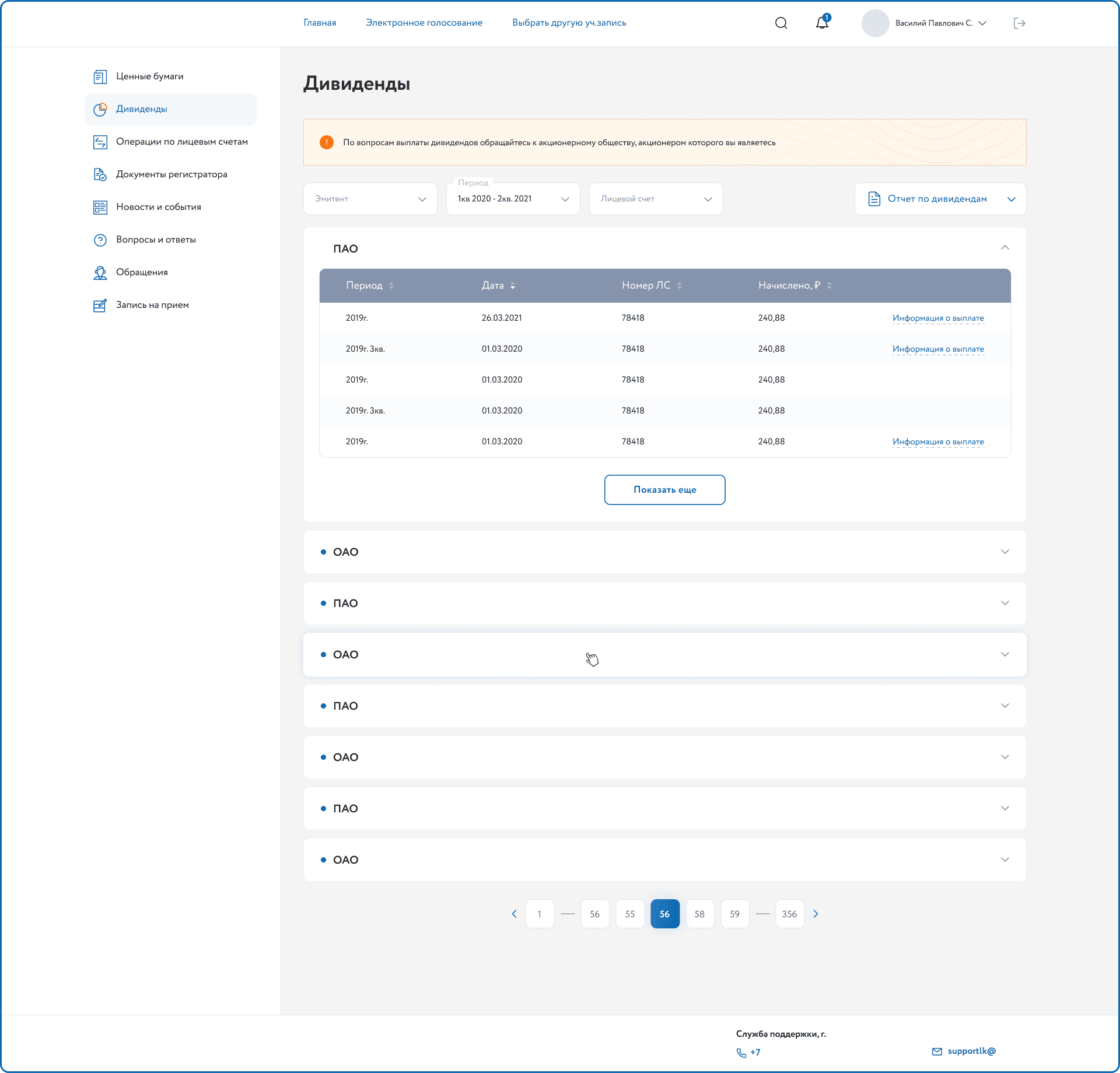This screenshot has height=1073, width=1120.
Task: Open Главная in top navigation
Action: [320, 23]
